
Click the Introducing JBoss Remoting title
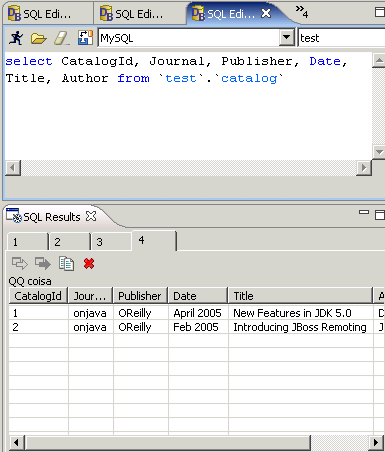point(300,327)
